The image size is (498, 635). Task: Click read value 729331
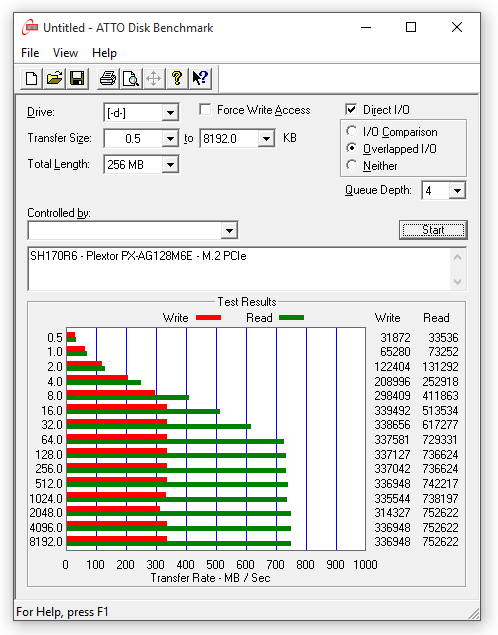point(441,440)
